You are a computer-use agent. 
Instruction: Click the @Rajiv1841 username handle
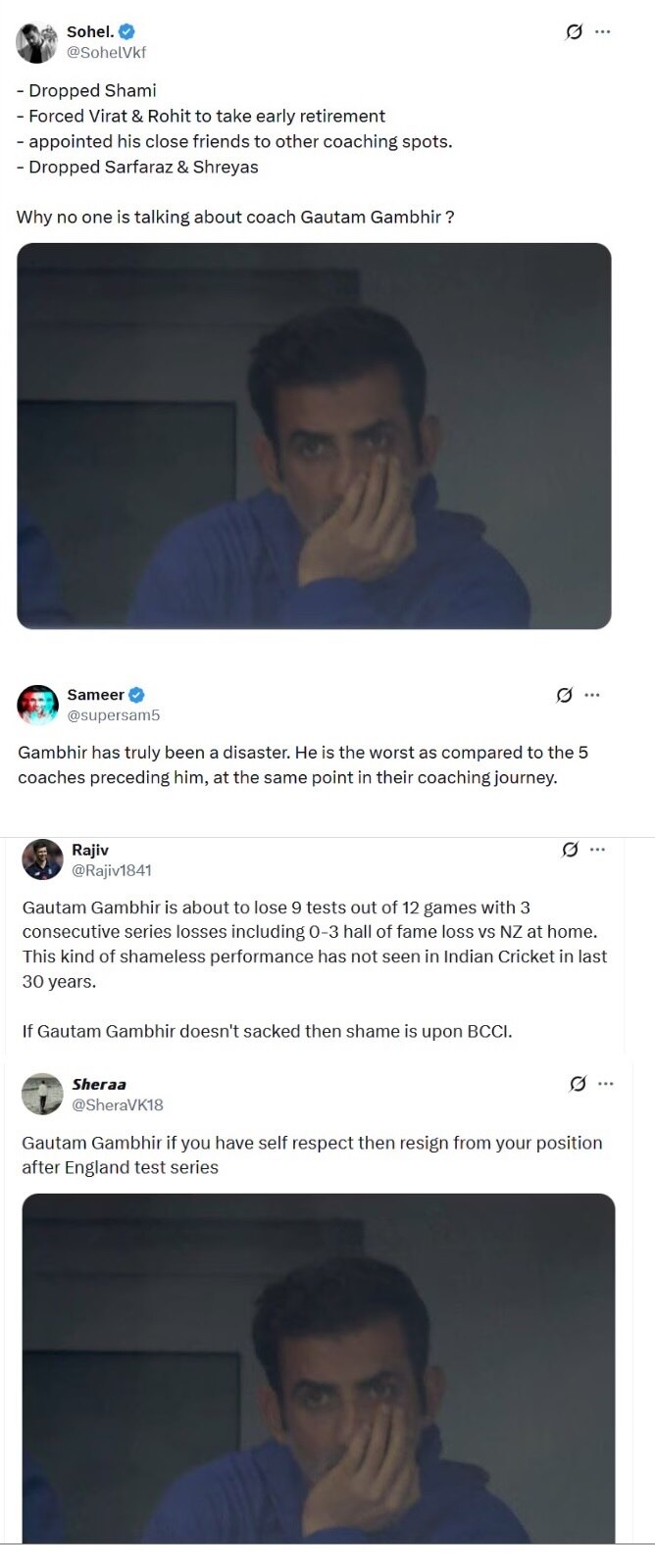pyautogui.click(x=112, y=869)
